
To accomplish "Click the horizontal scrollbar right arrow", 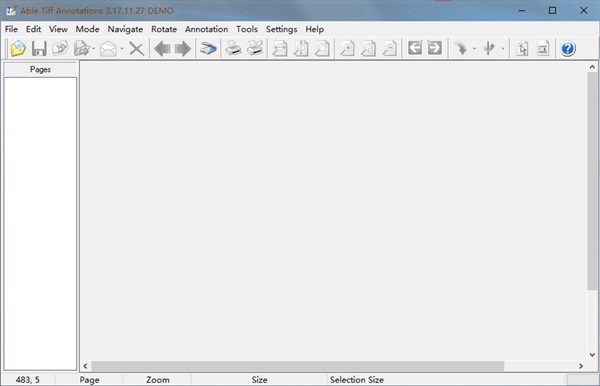I will (x=581, y=366).
